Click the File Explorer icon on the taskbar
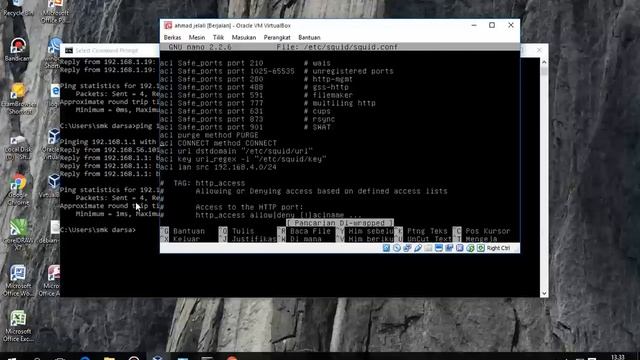The width and height of the screenshot is (640, 360). pyautogui.click(x=109, y=358)
